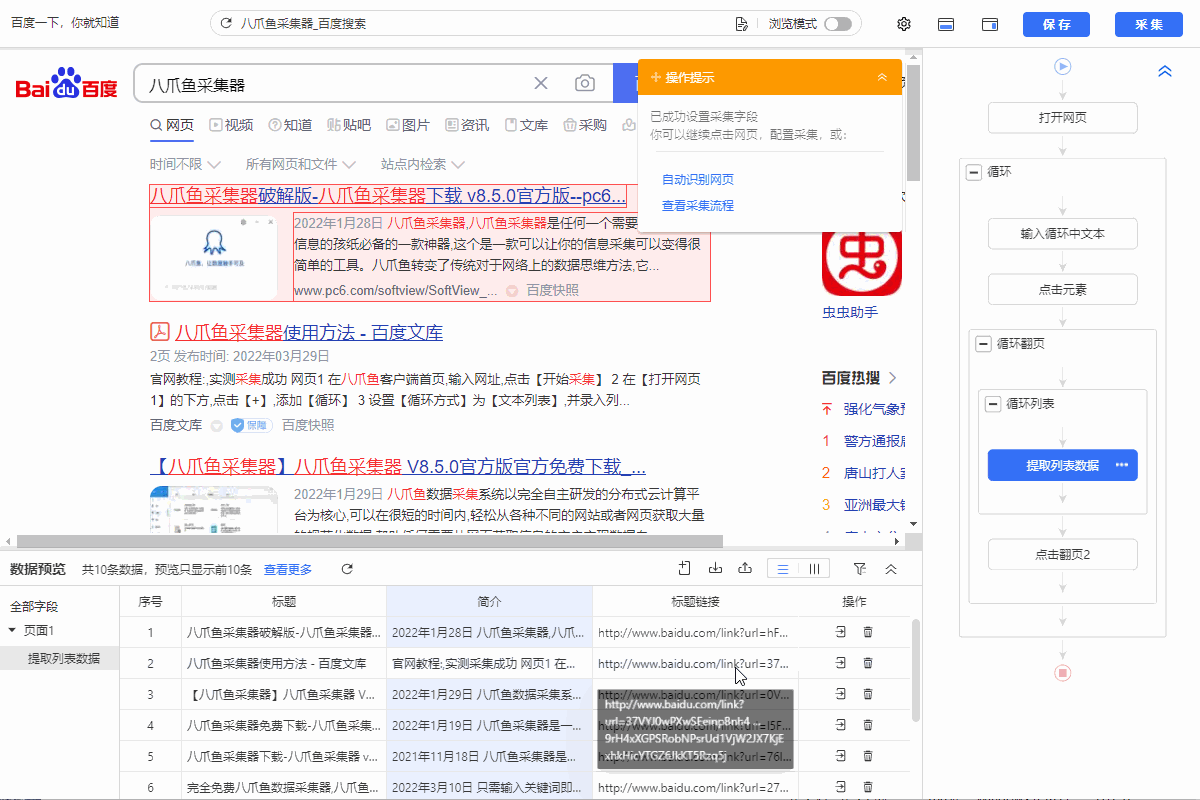1200x800 pixels.
Task: Click the go-to icon in row 1
Action: click(x=841, y=632)
